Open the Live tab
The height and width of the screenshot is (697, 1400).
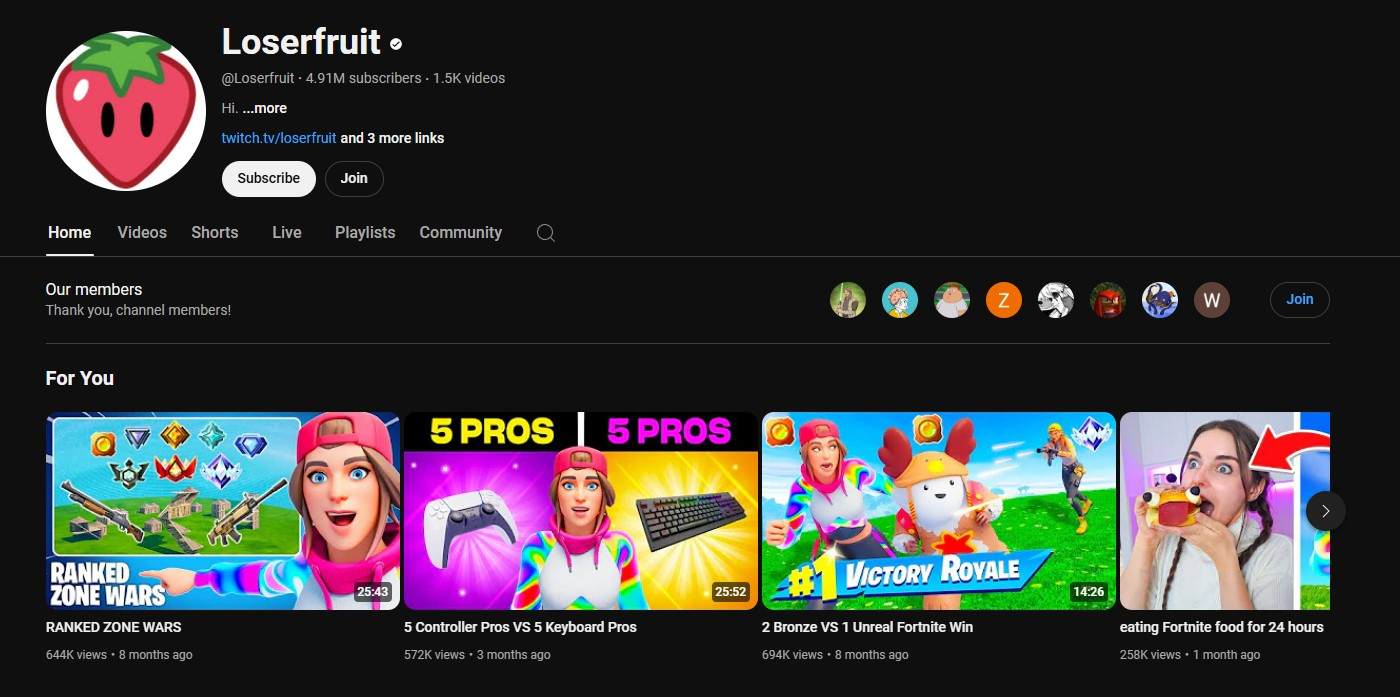click(287, 232)
